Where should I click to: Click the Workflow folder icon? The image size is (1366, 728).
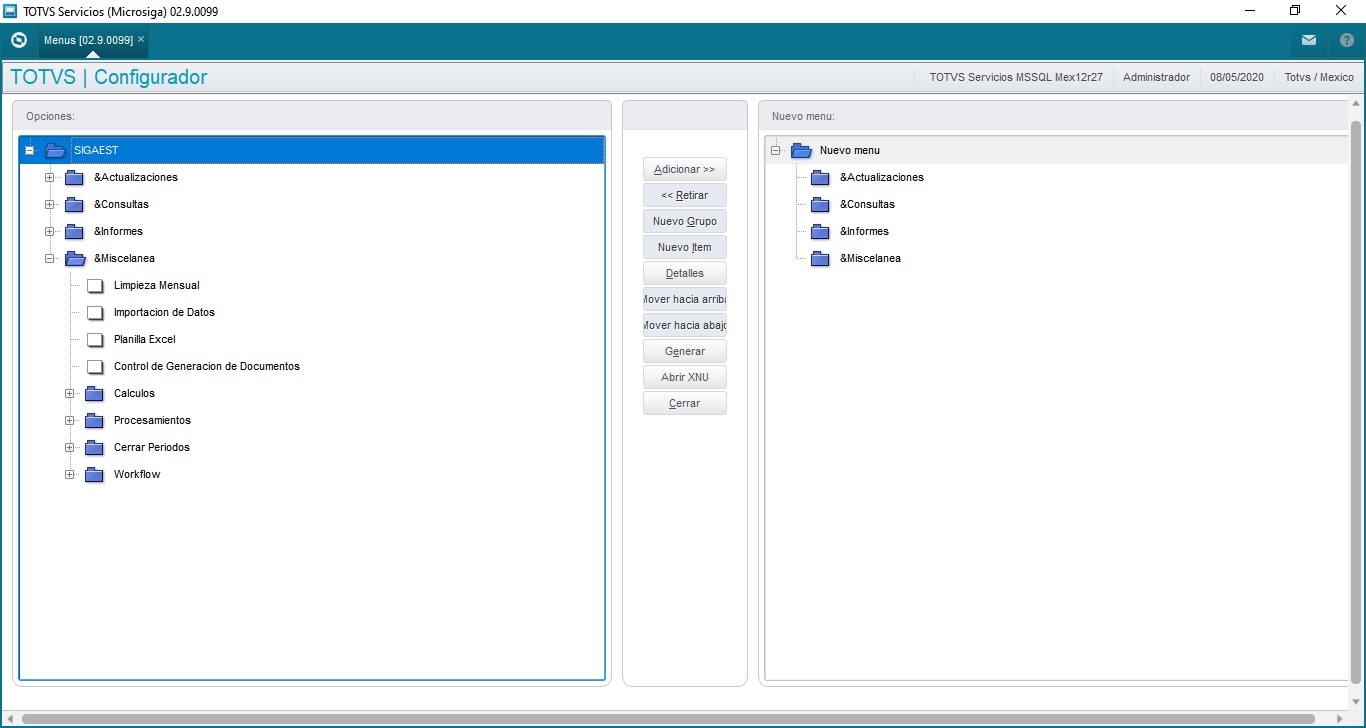95,474
